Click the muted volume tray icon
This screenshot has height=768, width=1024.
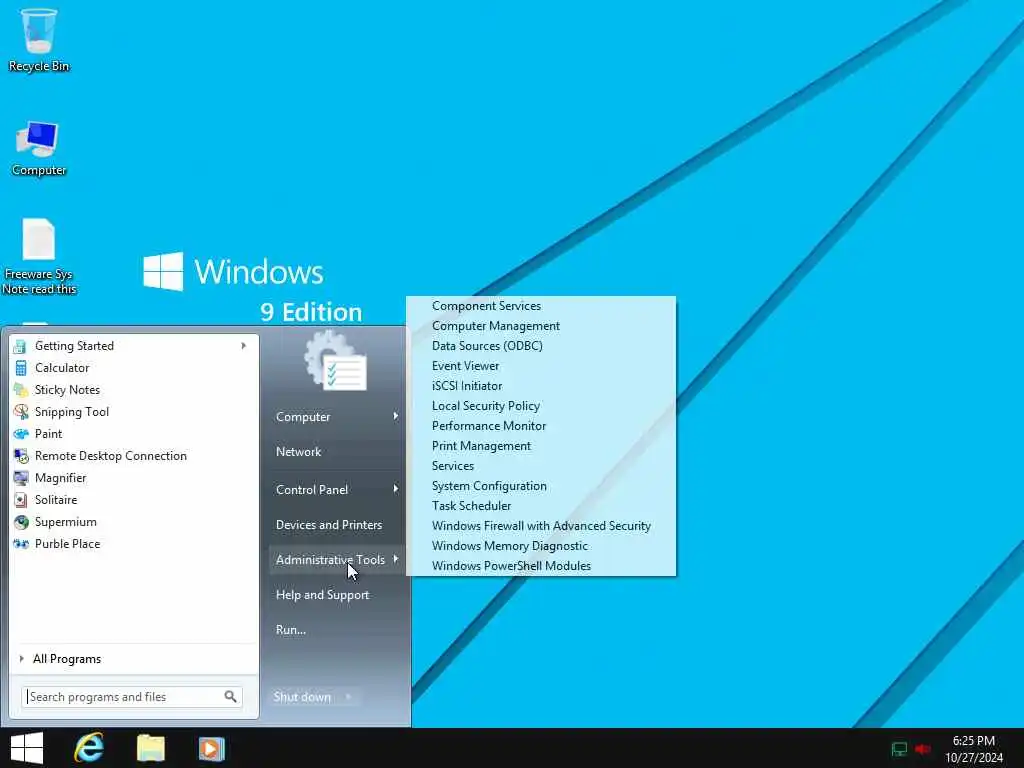click(923, 749)
